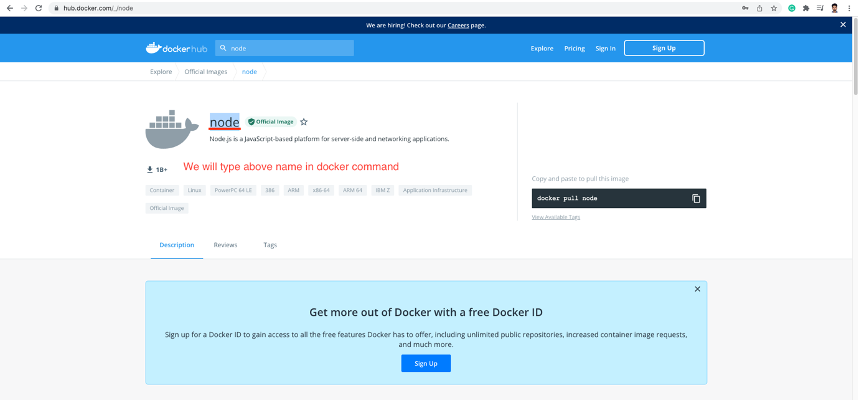The width and height of the screenshot is (858, 400).
Task: Close the free Docker ID promo
Action: [x=697, y=289]
